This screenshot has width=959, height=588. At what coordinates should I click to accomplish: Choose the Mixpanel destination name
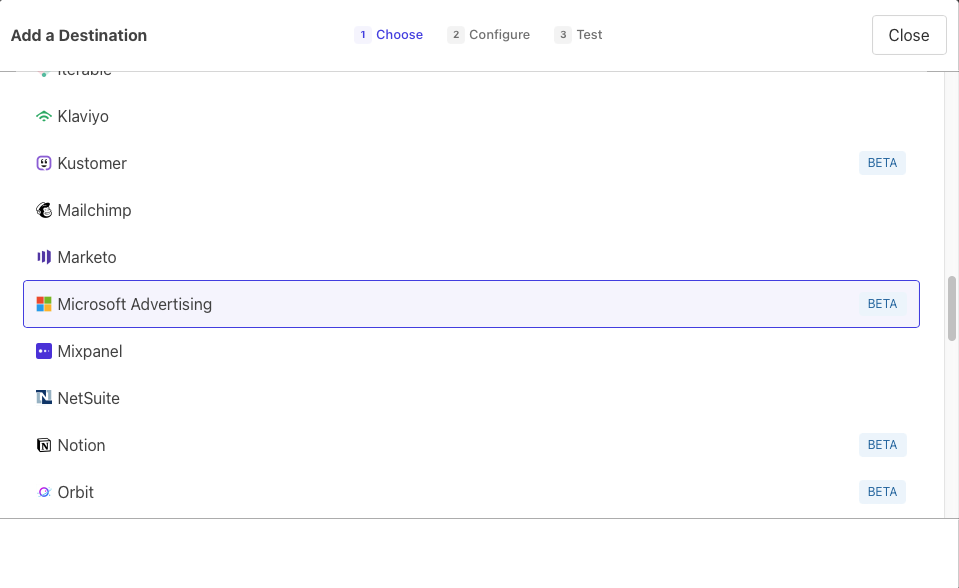90,352
